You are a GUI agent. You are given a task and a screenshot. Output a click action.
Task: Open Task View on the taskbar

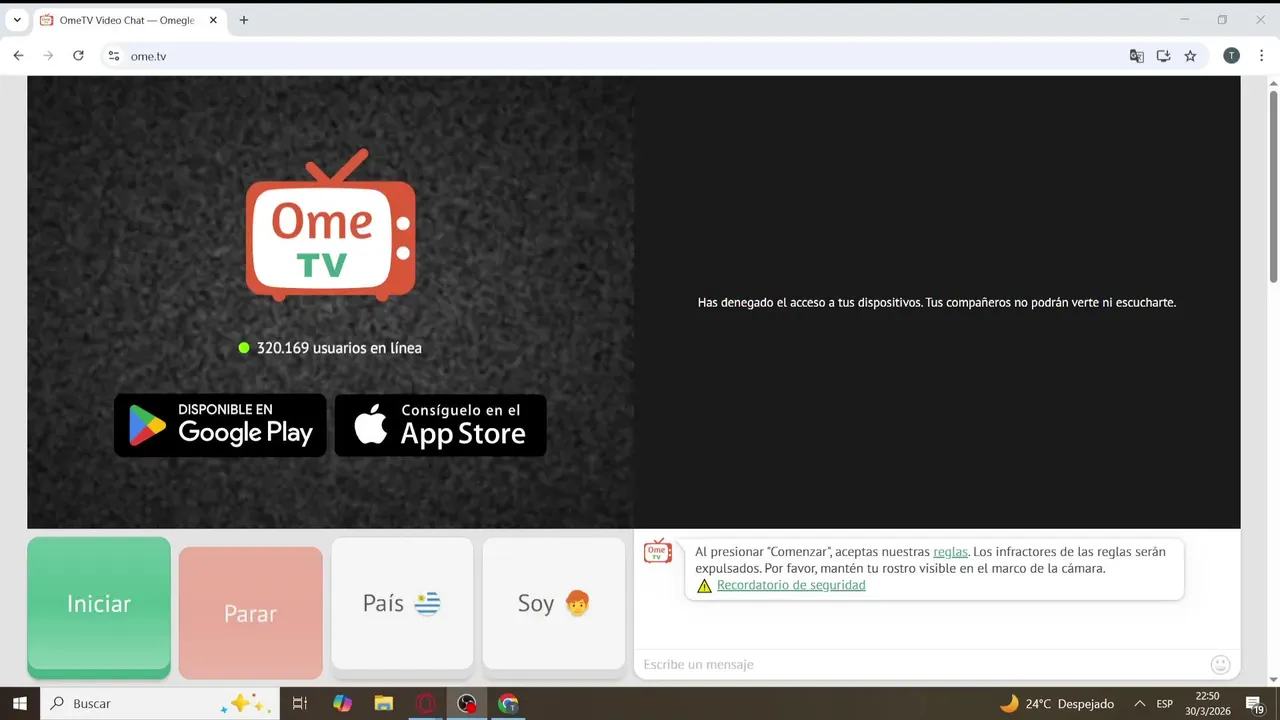coord(299,704)
